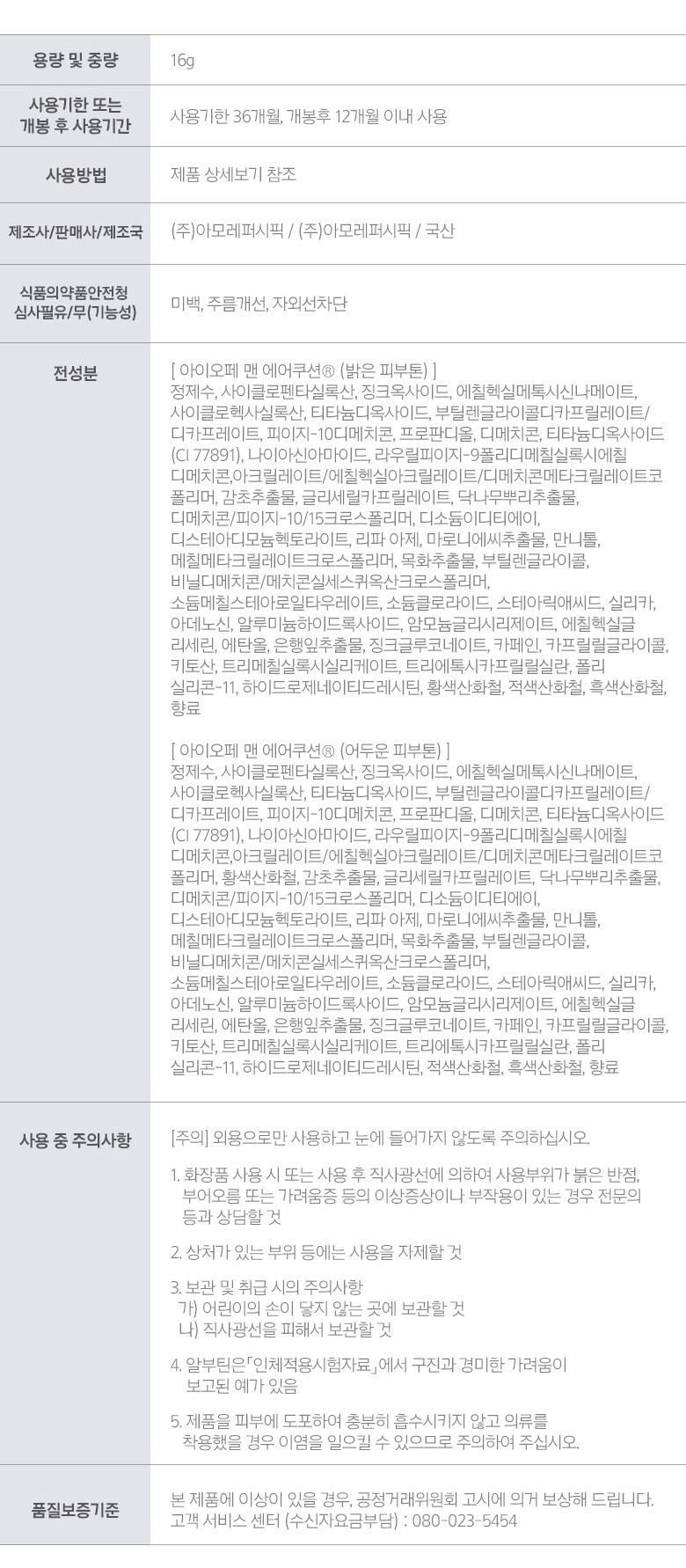Click the 사용 중 주의사항 label

(75, 1139)
